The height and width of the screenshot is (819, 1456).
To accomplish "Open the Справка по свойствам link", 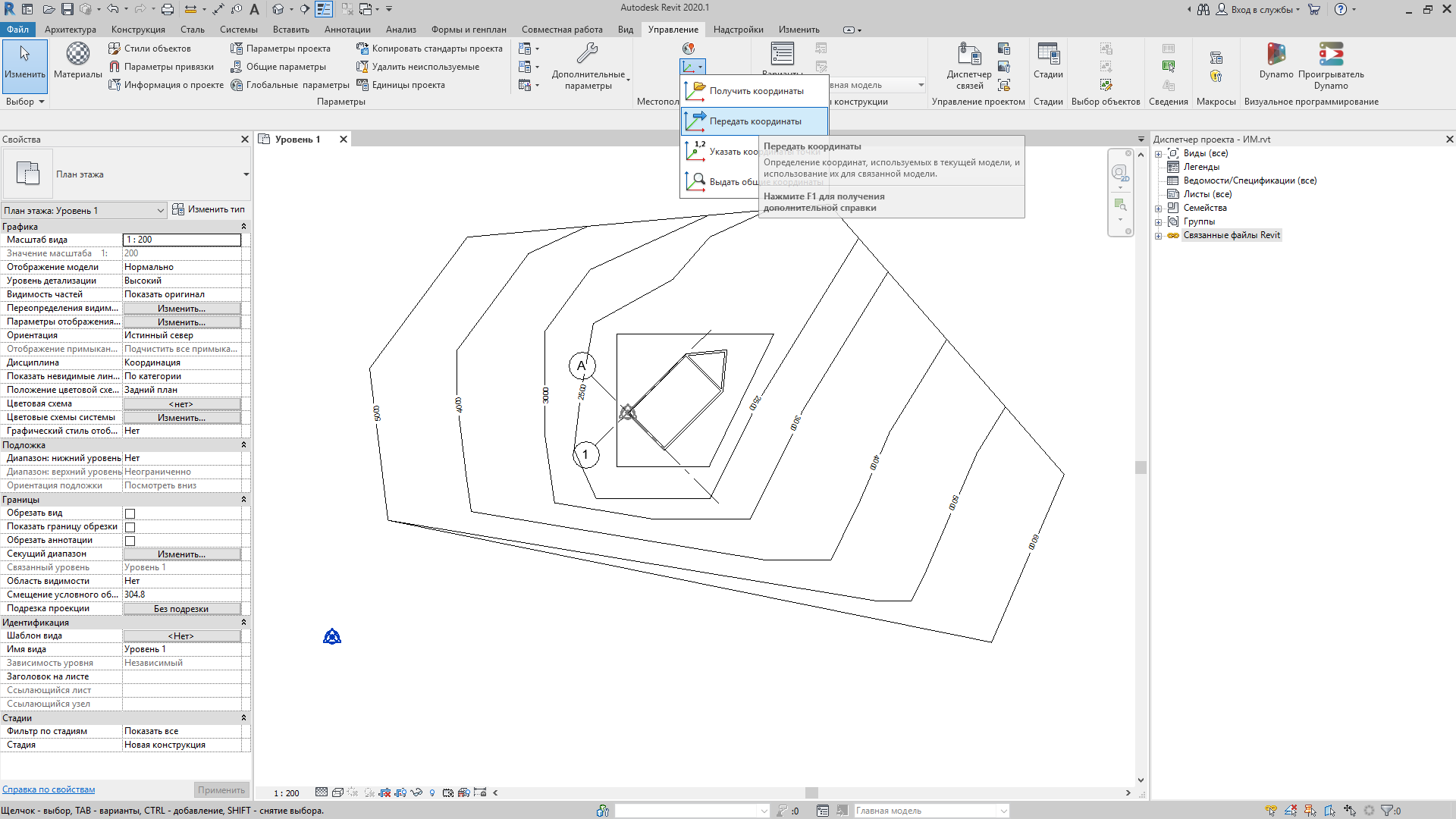I will click(x=49, y=789).
